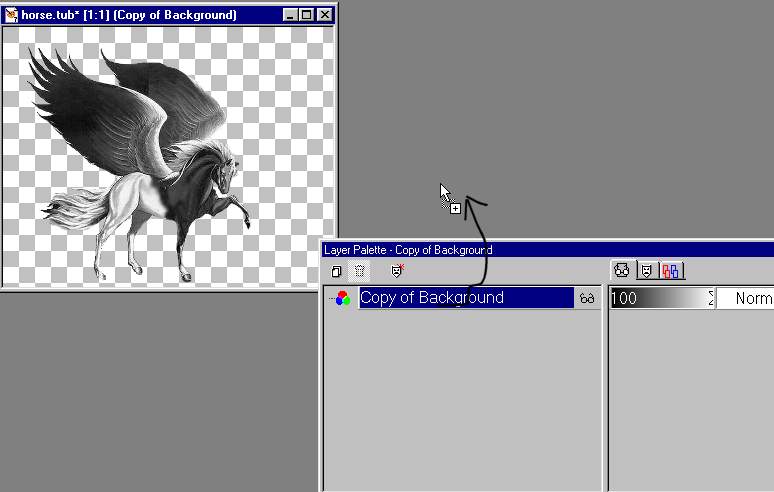Click the Layer Palette title bar

547,250
